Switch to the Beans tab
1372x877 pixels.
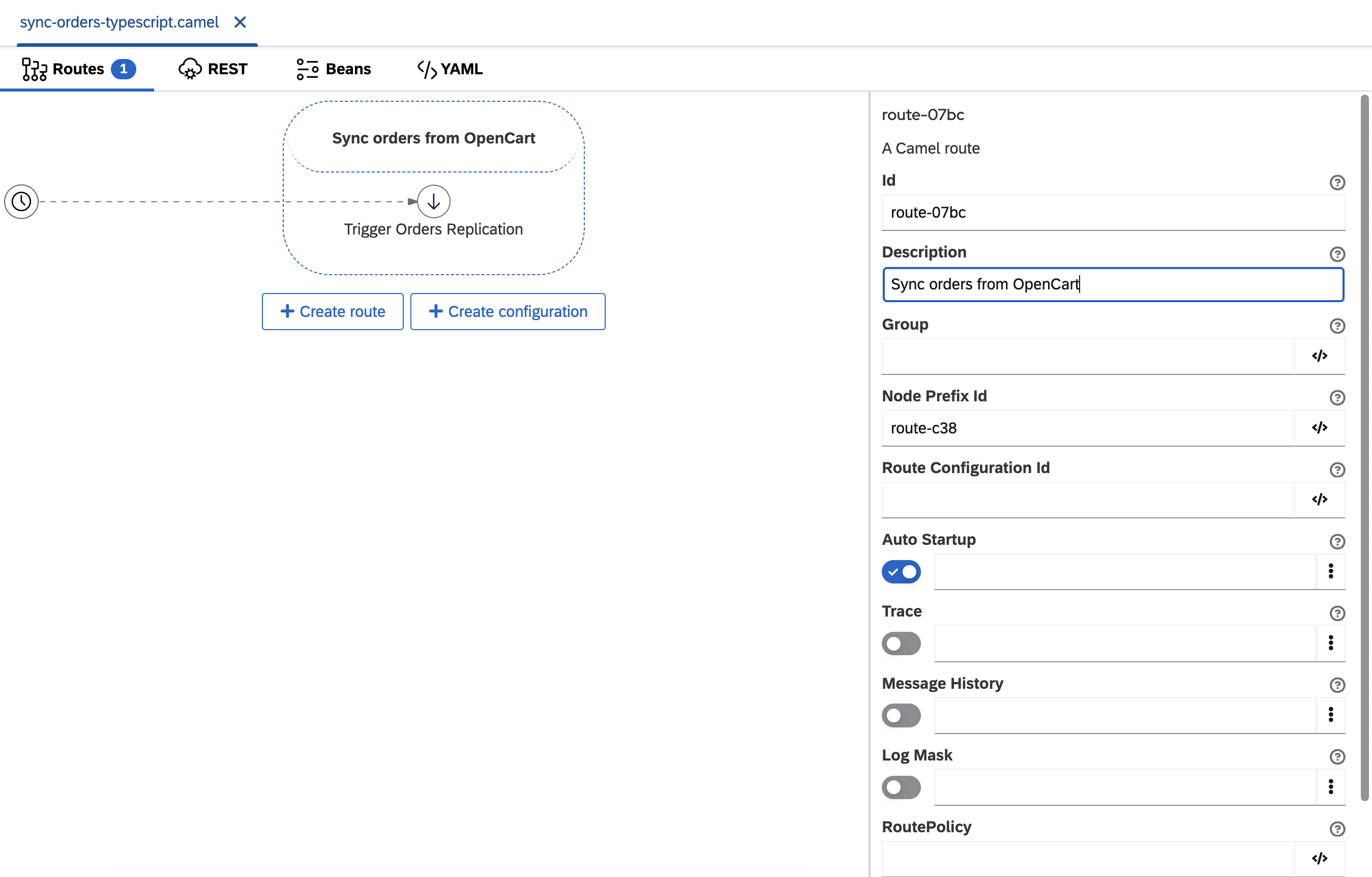point(334,69)
